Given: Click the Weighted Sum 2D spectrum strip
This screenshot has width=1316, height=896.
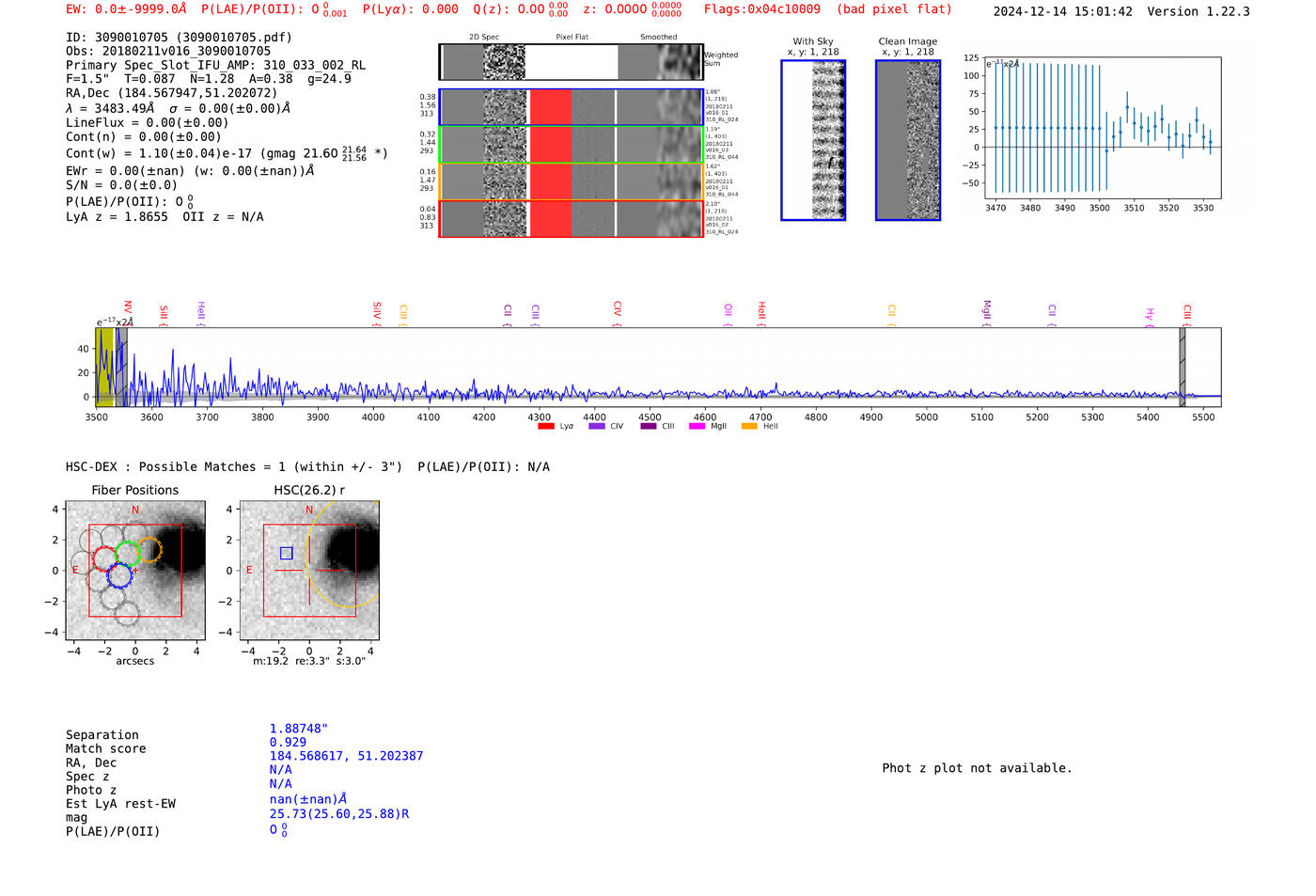Looking at the screenshot, I should tap(571, 62).
